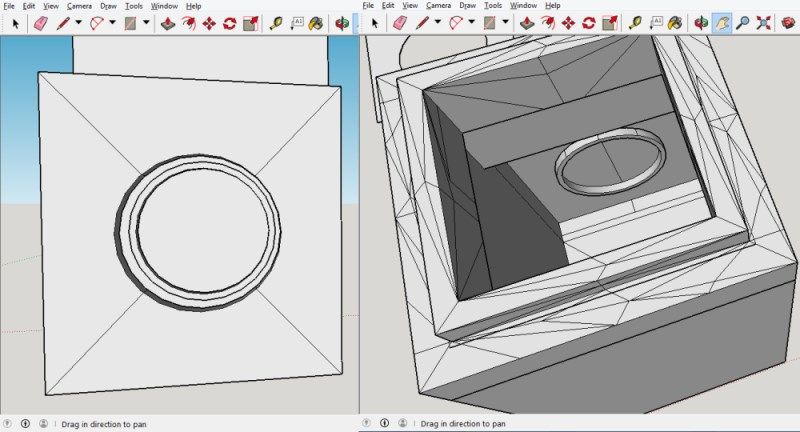This screenshot has height=432, width=800.
Task: Pick the Rotate tool in right window
Action: click(x=589, y=23)
